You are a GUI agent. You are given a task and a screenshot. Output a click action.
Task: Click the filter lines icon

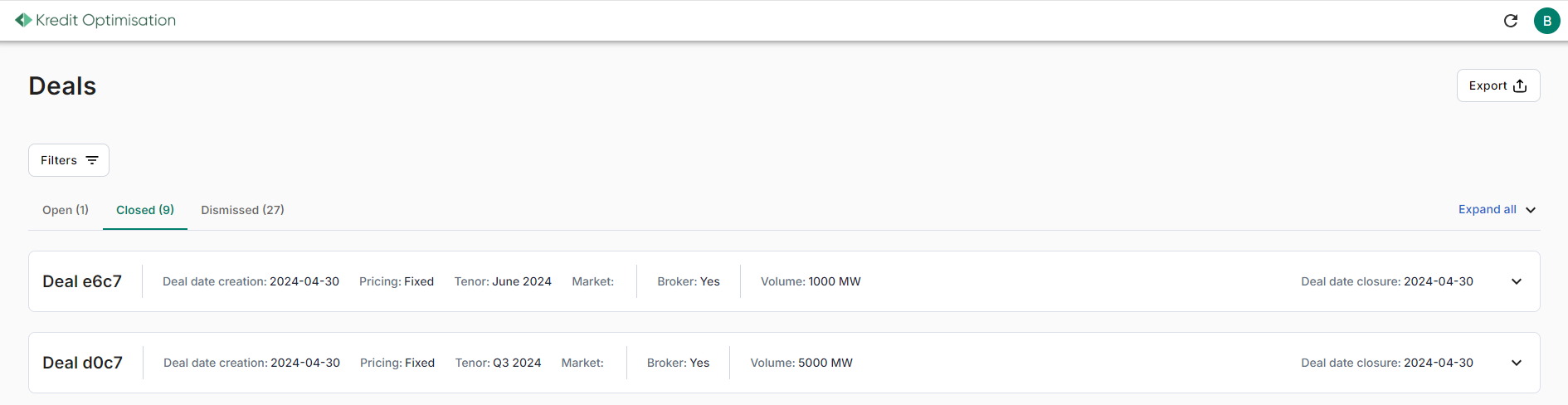point(92,160)
